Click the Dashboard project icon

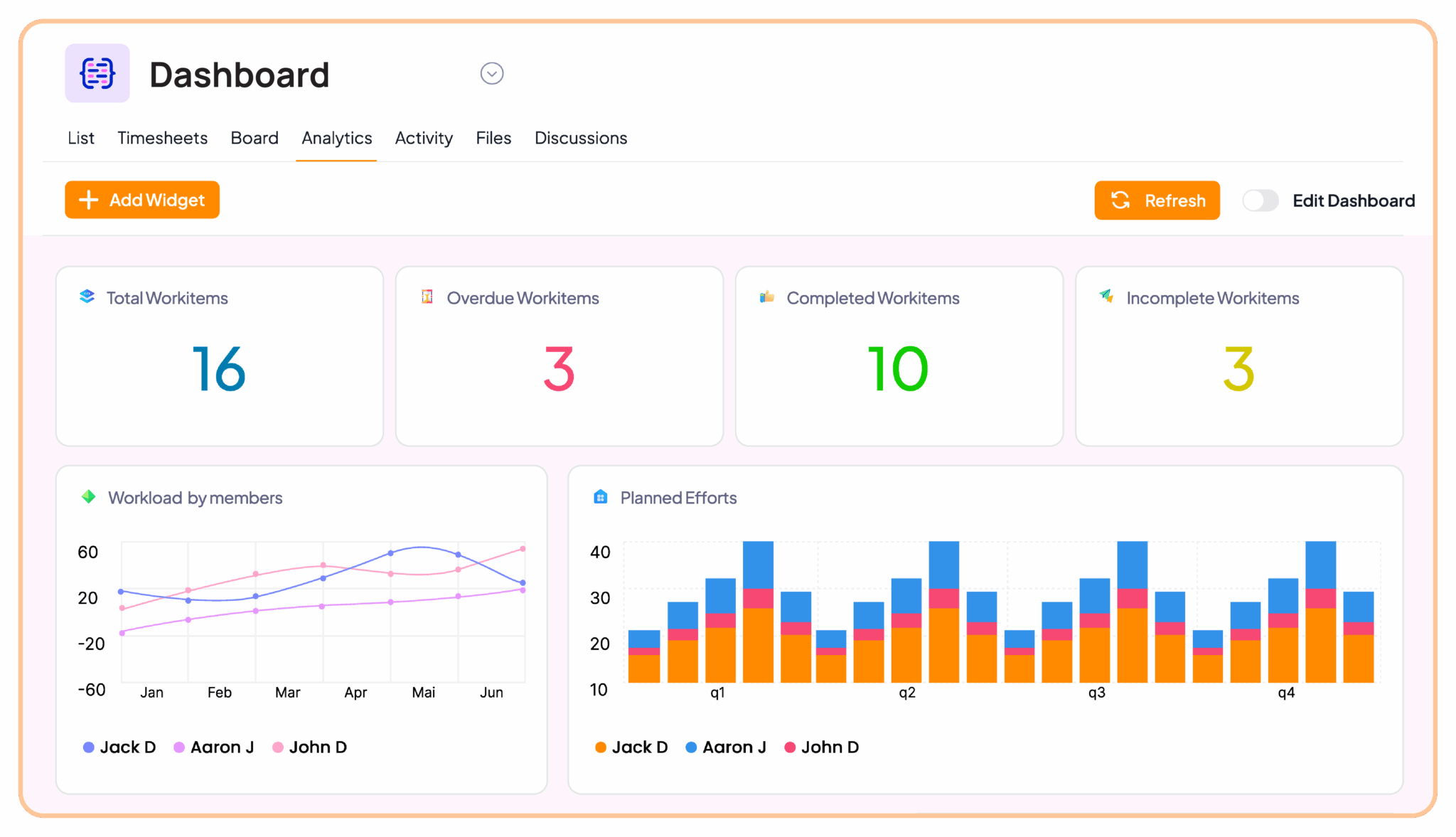(x=97, y=73)
